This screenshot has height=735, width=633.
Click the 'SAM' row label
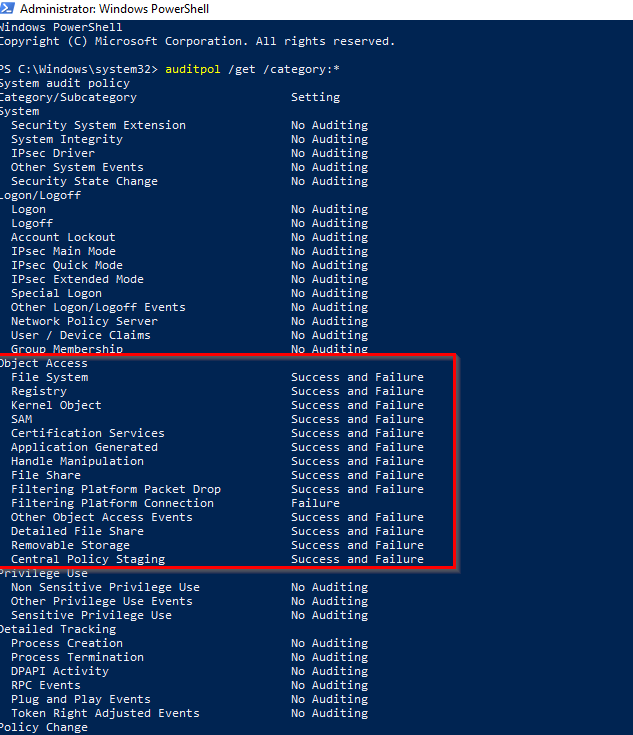22,419
